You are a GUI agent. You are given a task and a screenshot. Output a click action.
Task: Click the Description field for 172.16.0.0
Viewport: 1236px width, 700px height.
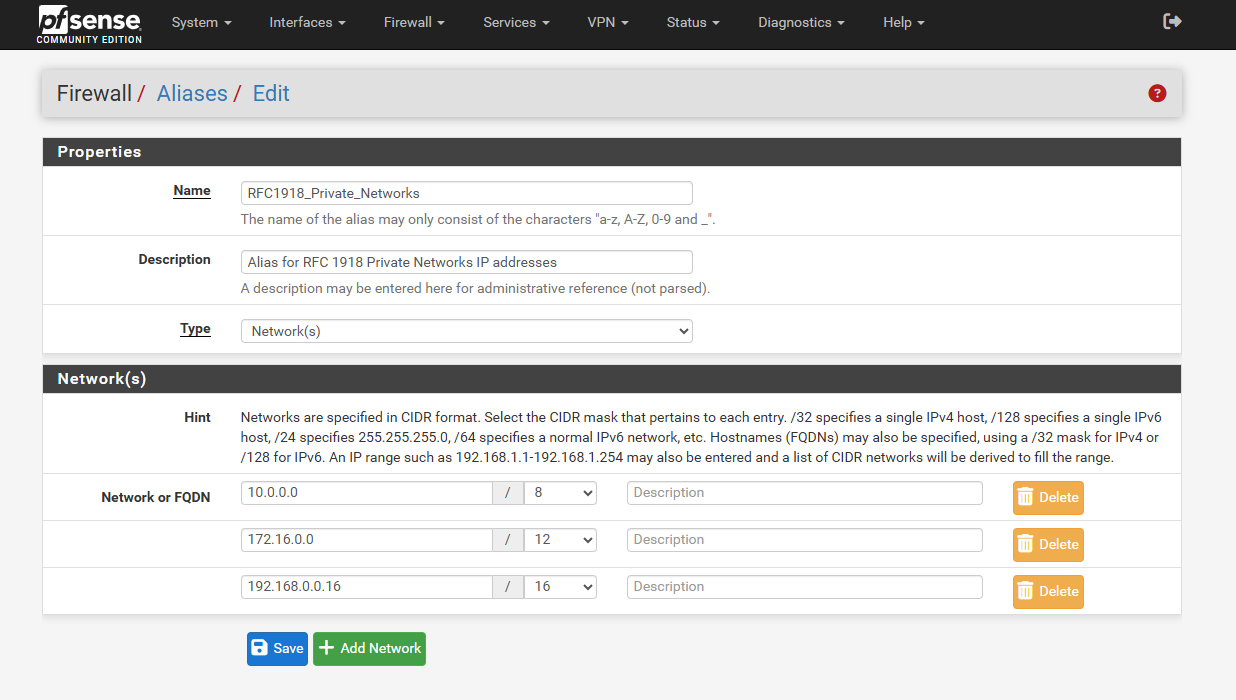click(805, 540)
